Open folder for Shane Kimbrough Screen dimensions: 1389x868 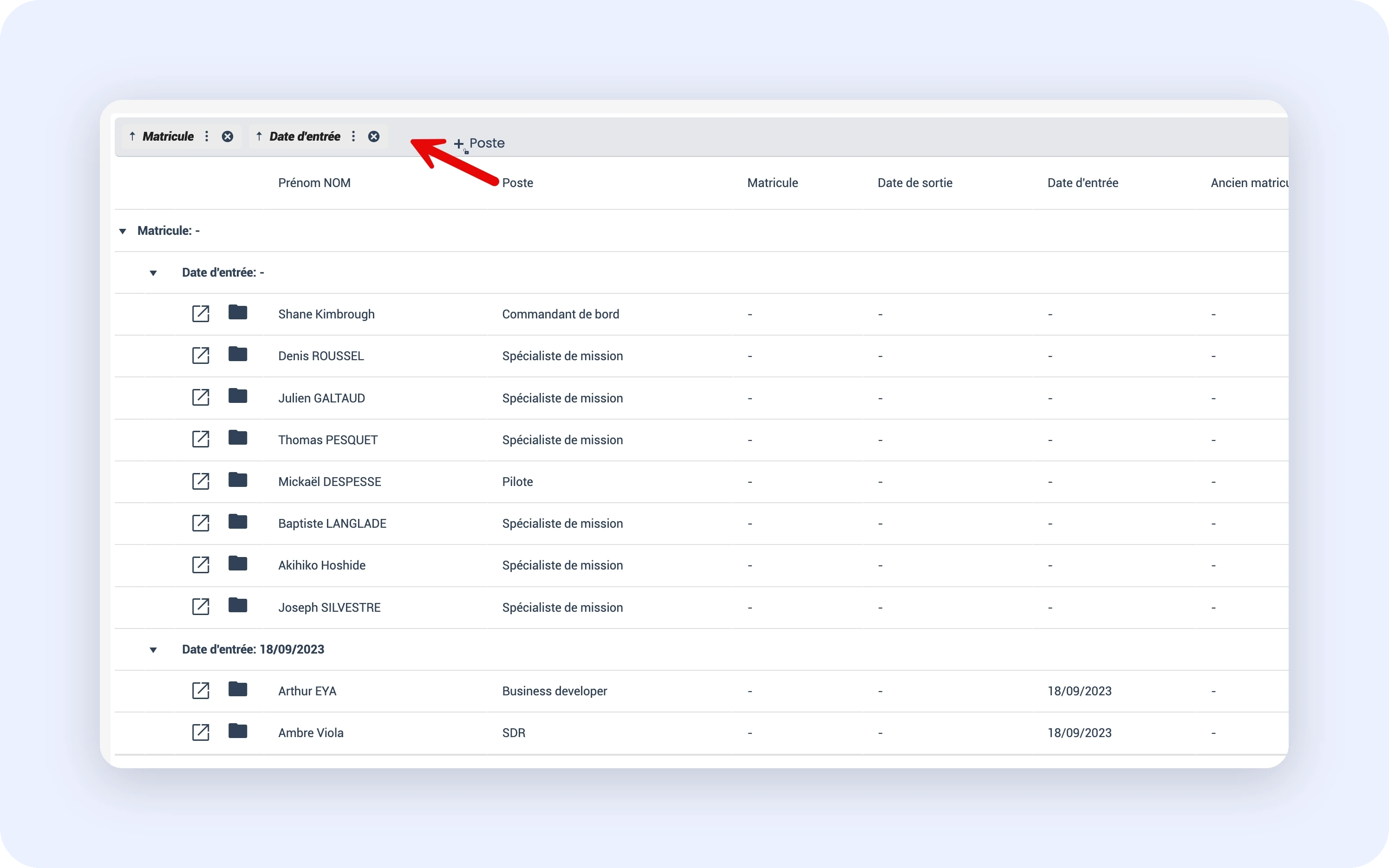(x=238, y=312)
